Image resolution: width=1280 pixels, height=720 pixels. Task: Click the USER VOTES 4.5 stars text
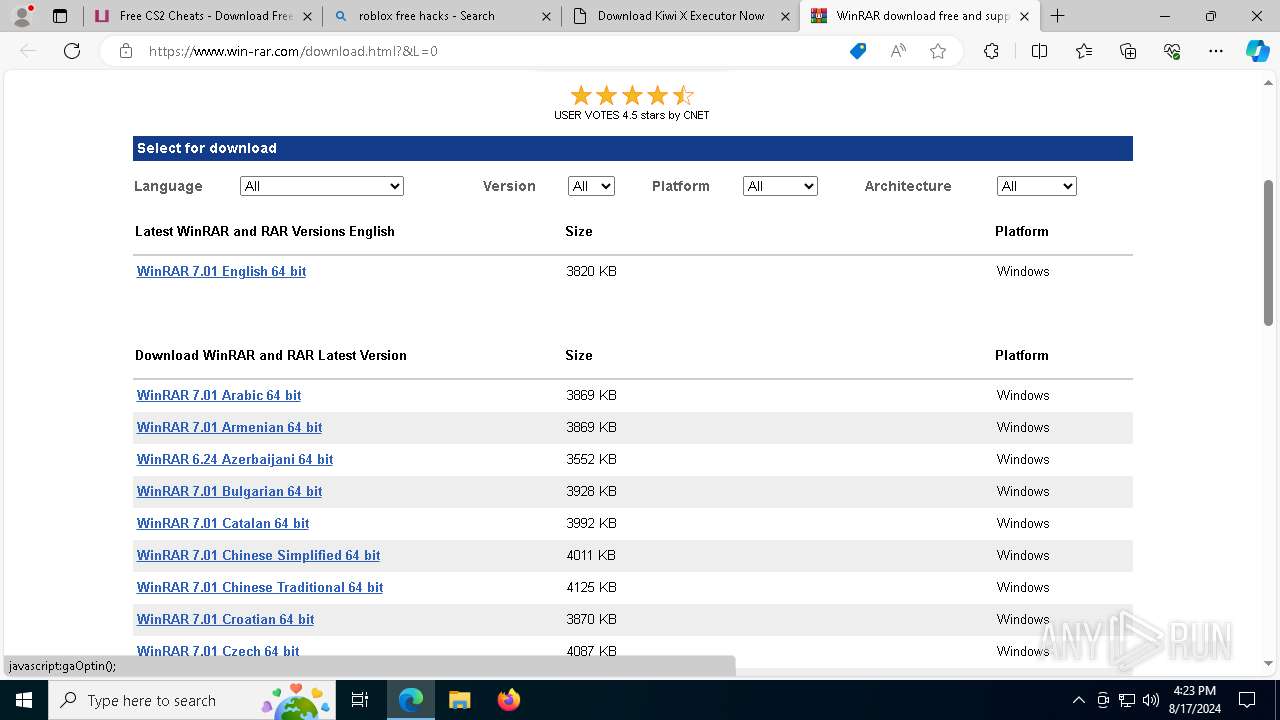[x=632, y=115]
